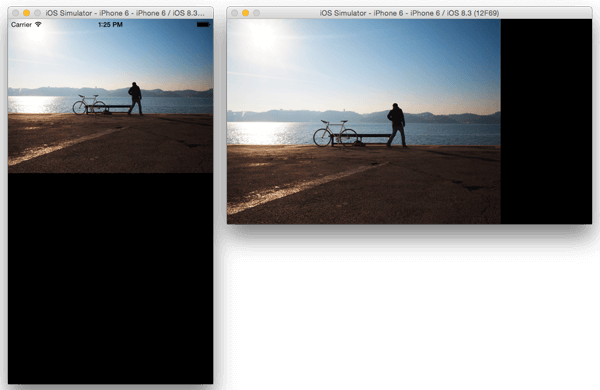Viewport: 600px width, 390px height.
Task: Tap the standing man in the portrait simulator photo
Action: [135, 98]
